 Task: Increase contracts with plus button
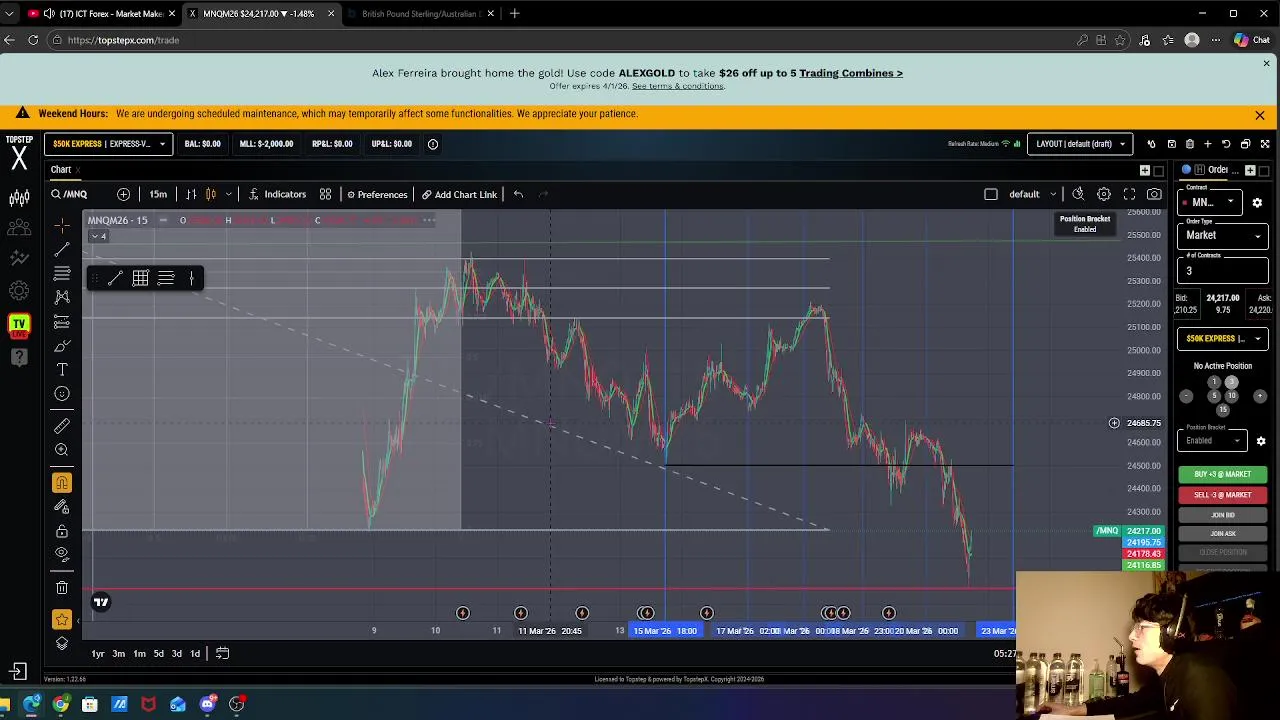[x=1260, y=396]
